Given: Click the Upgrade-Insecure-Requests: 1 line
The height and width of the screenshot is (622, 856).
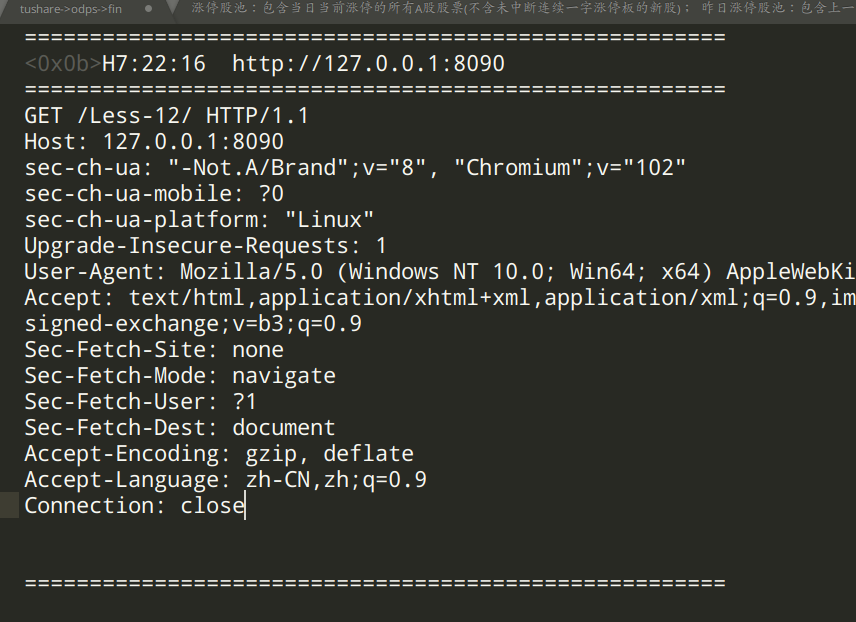Looking at the screenshot, I should click(205, 246).
